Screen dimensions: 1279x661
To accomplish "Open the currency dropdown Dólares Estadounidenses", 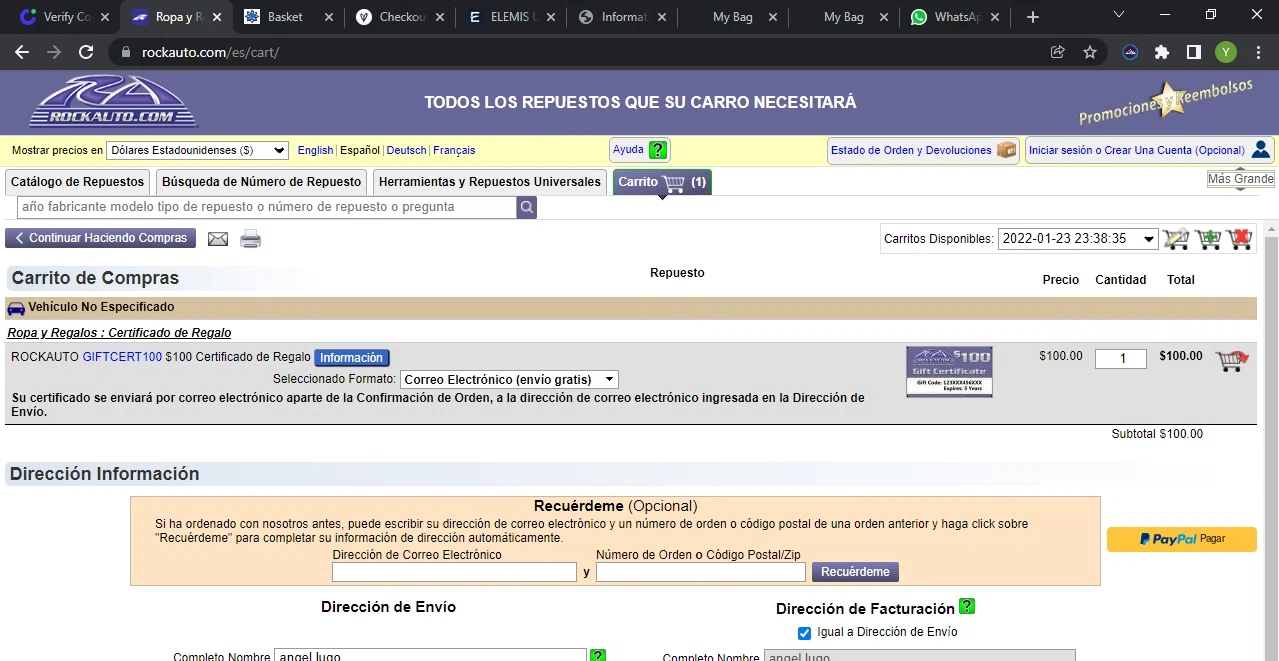I will 197,150.
